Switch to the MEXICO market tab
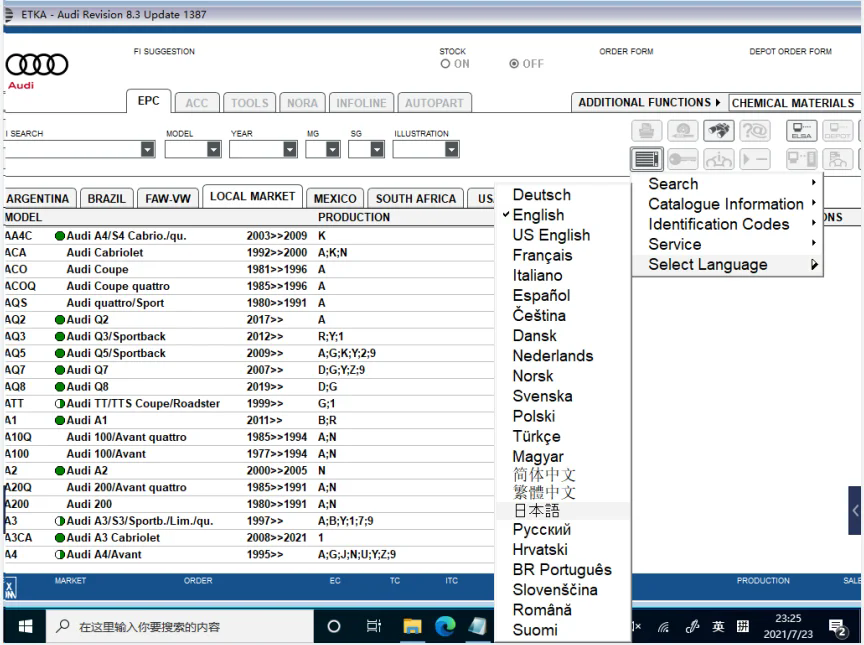 click(x=335, y=198)
